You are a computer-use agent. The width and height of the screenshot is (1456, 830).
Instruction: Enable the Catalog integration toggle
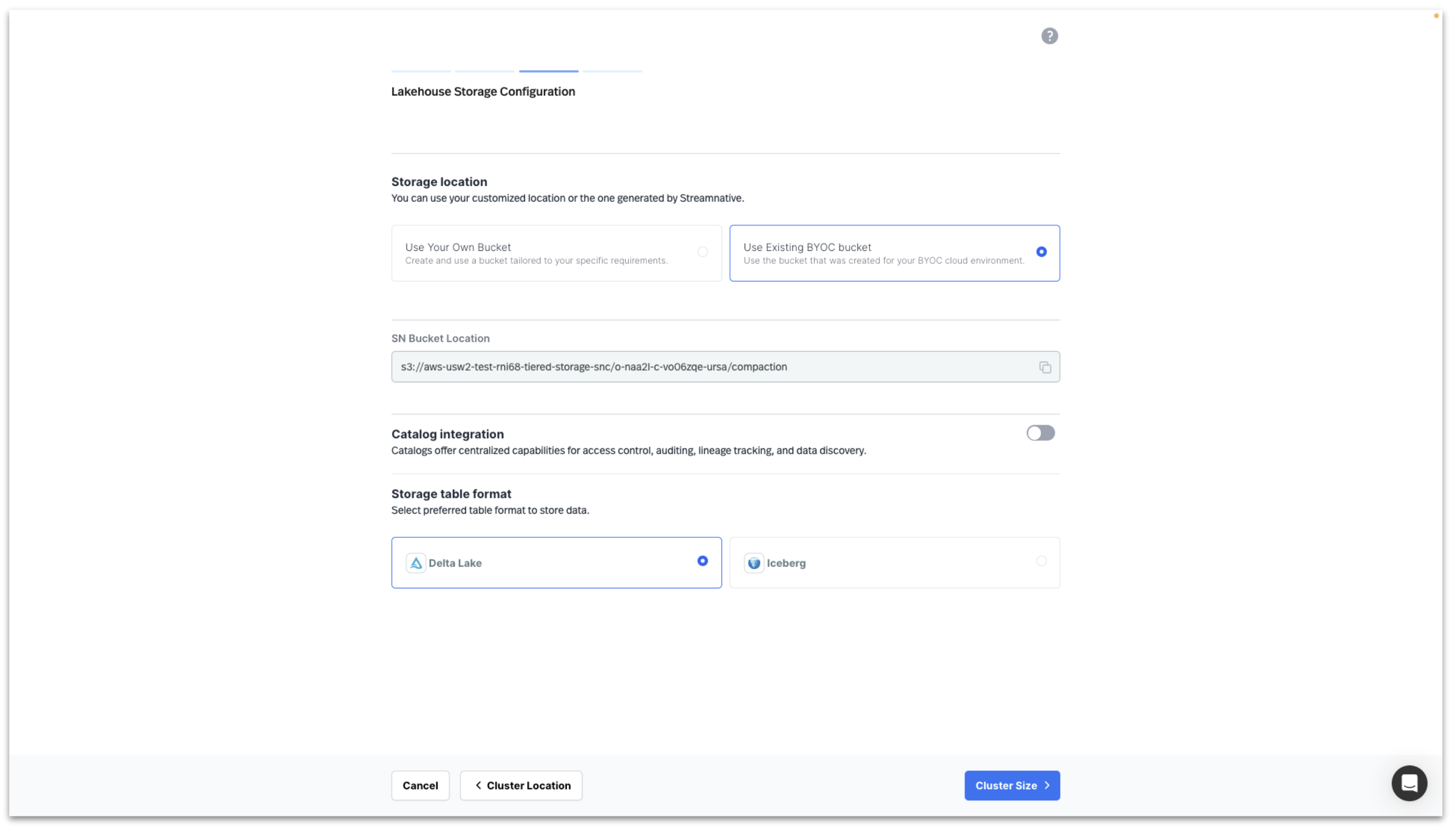1040,433
